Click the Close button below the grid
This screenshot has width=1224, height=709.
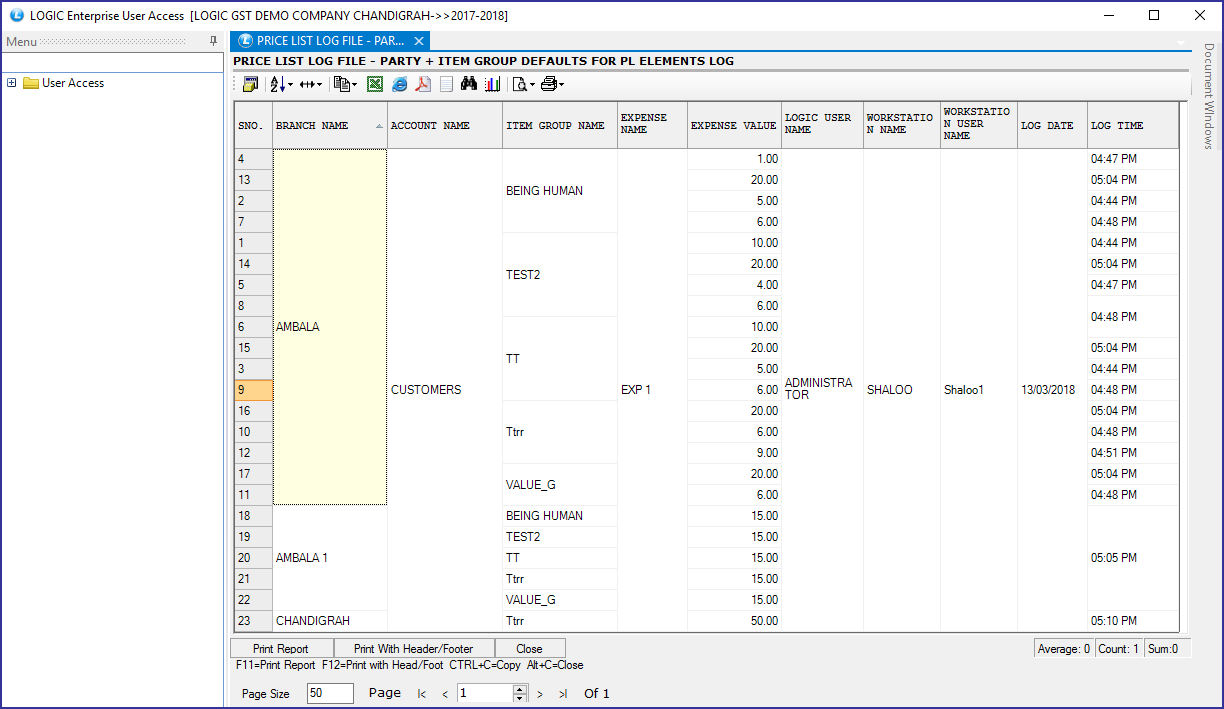530,648
